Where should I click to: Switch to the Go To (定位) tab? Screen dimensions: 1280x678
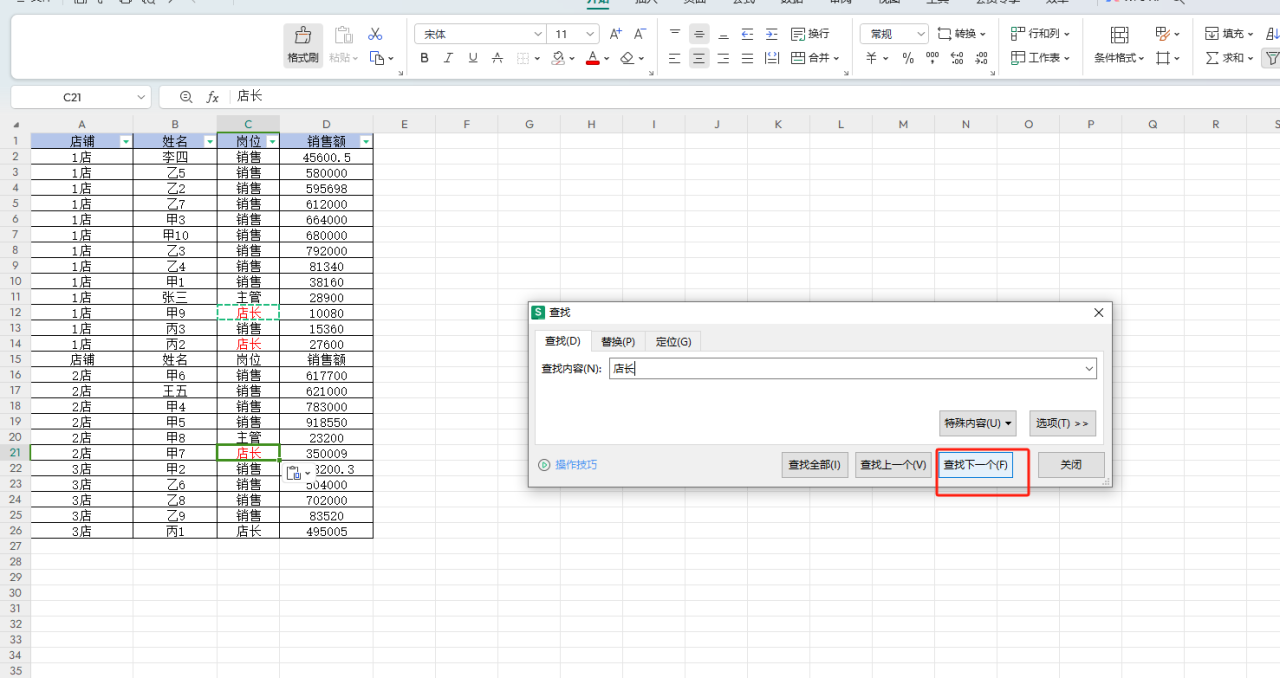point(673,342)
